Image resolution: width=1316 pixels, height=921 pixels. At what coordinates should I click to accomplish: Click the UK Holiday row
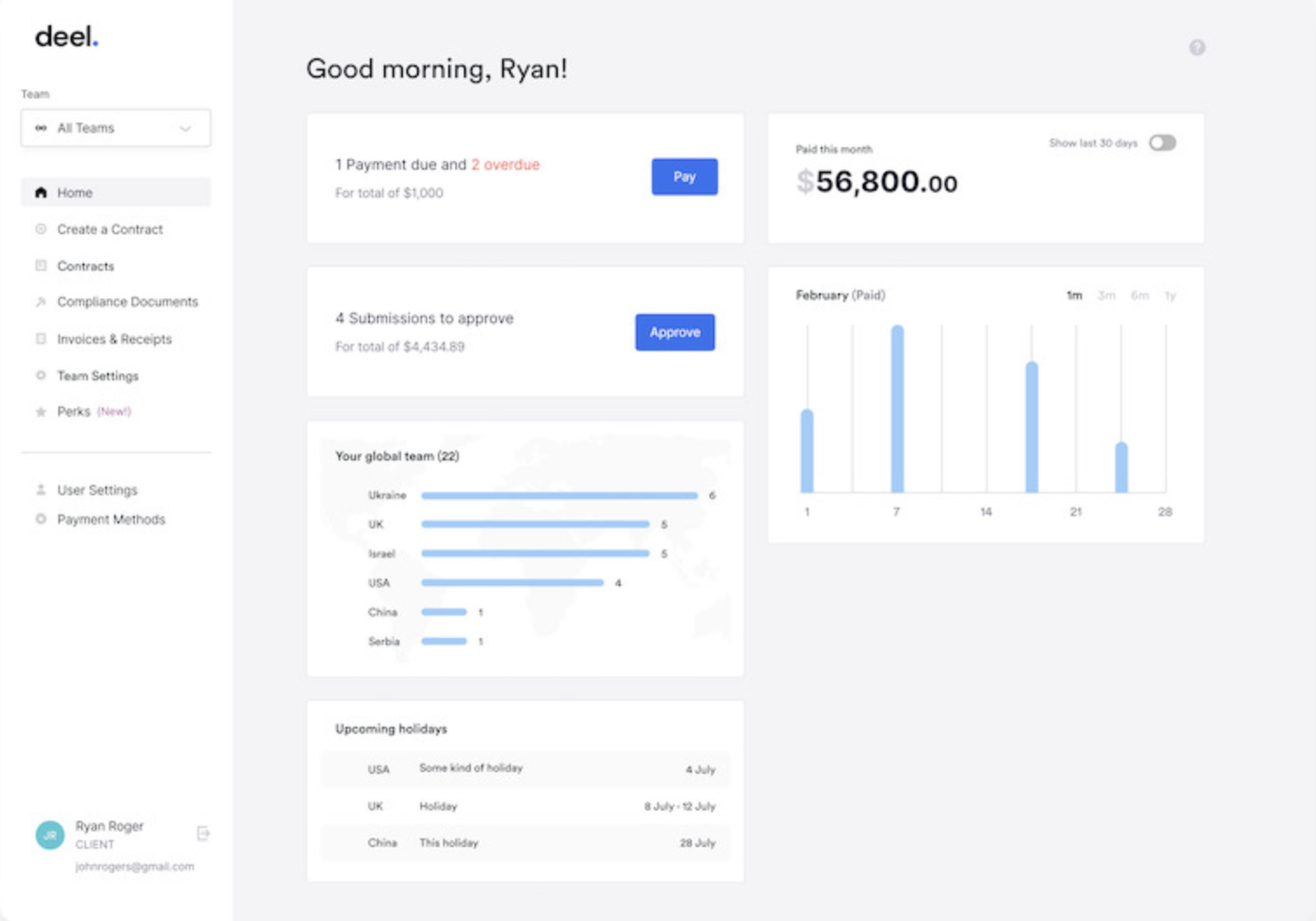pyautogui.click(x=526, y=806)
